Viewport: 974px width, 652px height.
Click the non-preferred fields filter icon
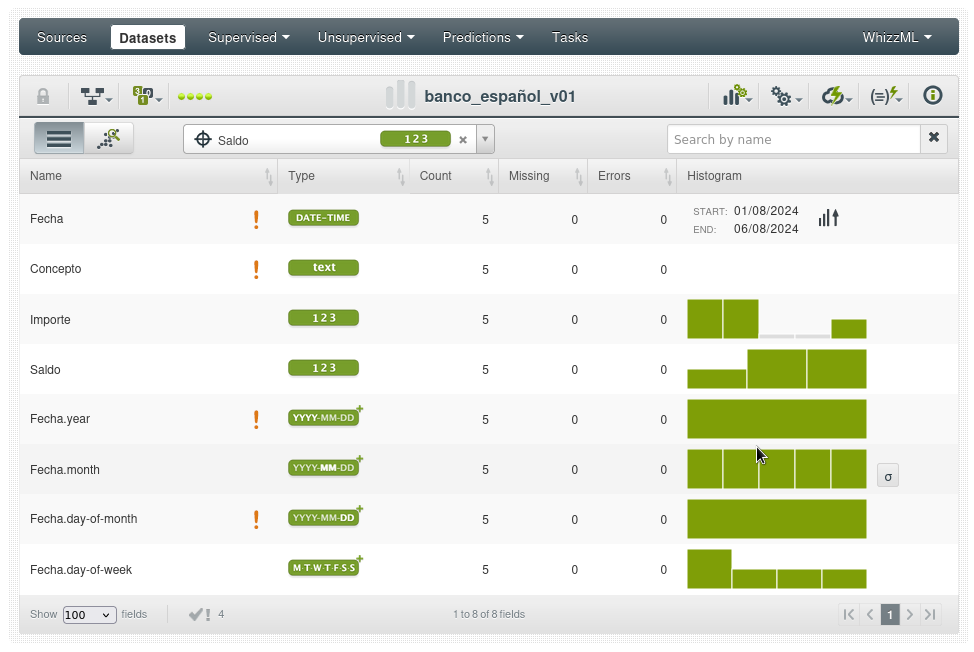201,614
